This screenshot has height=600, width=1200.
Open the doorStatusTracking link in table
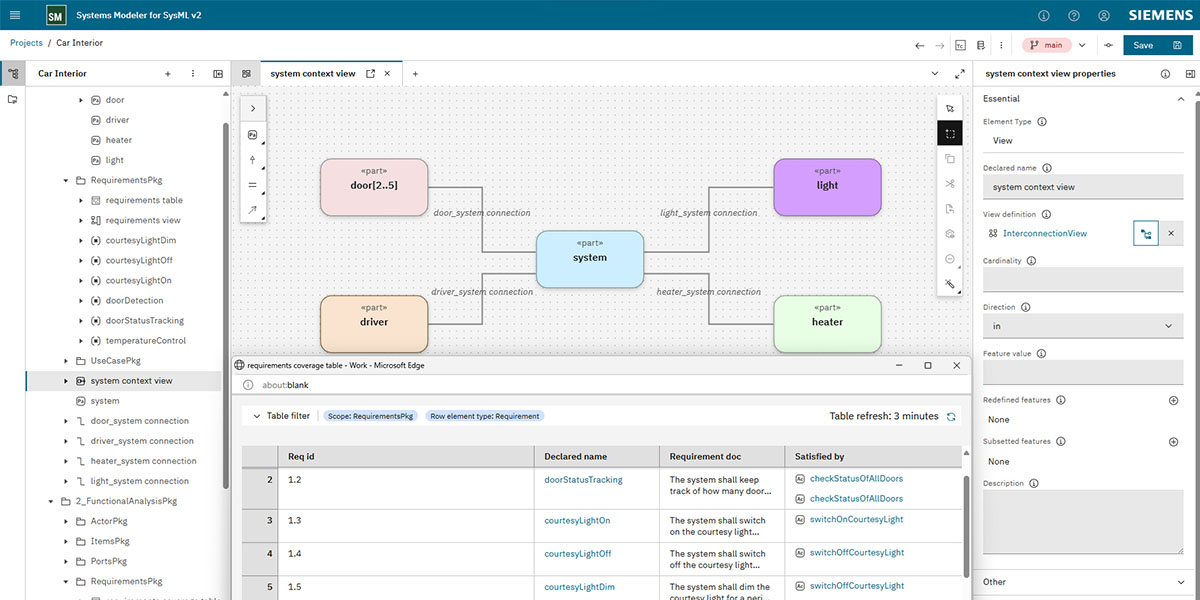(583, 480)
